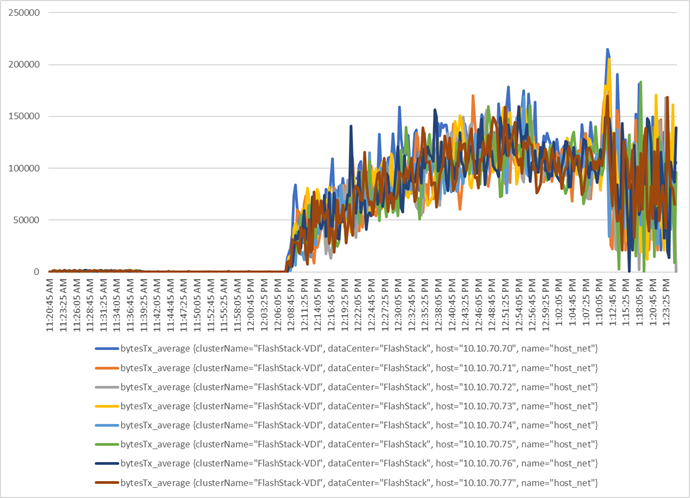The height and width of the screenshot is (498, 690).
Task: Click the orange legend swatch for host 10.10.70.71
Action: (x=107, y=368)
